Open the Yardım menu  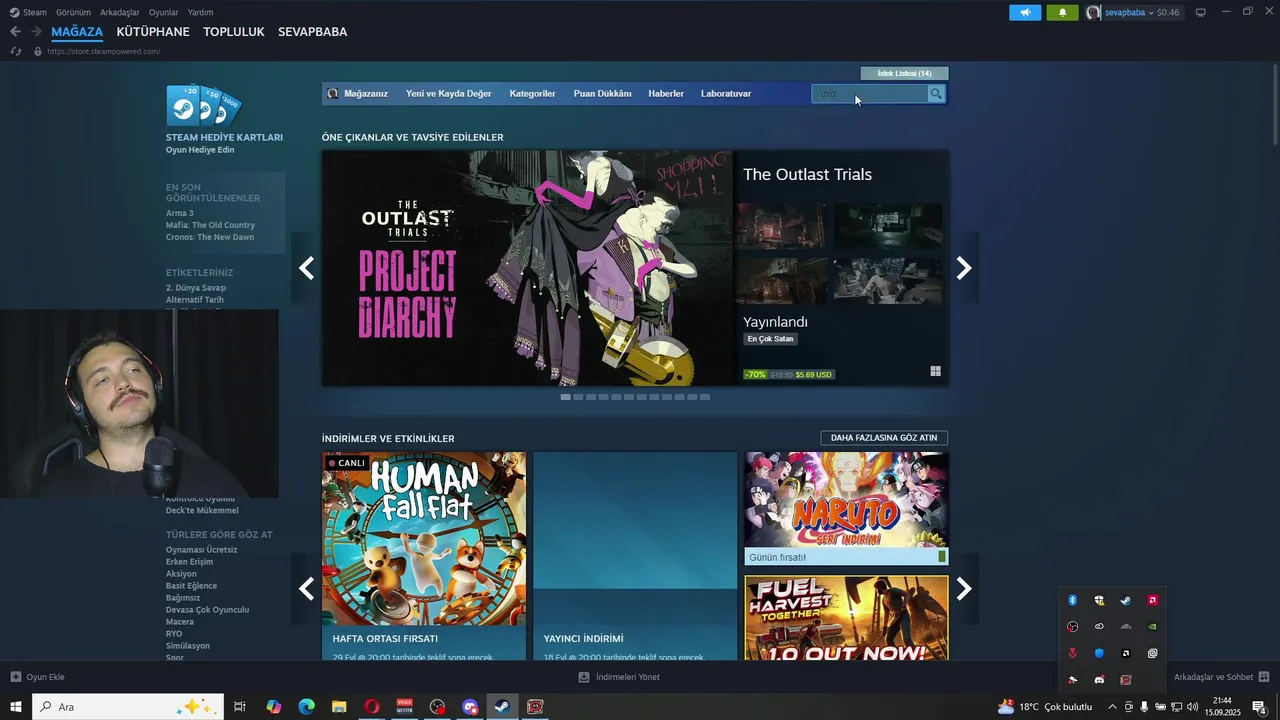[200, 12]
